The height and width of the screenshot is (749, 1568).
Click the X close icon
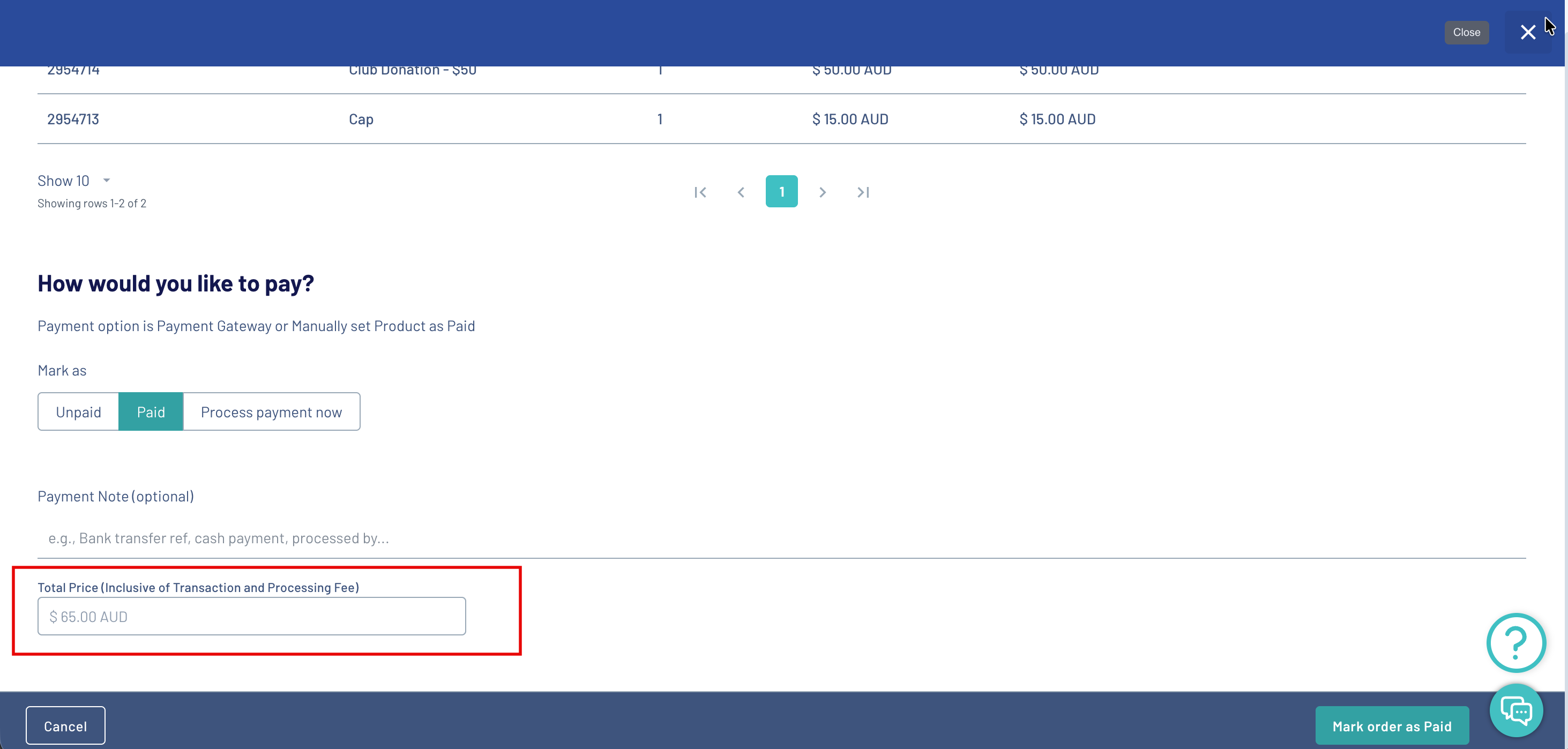[1527, 32]
